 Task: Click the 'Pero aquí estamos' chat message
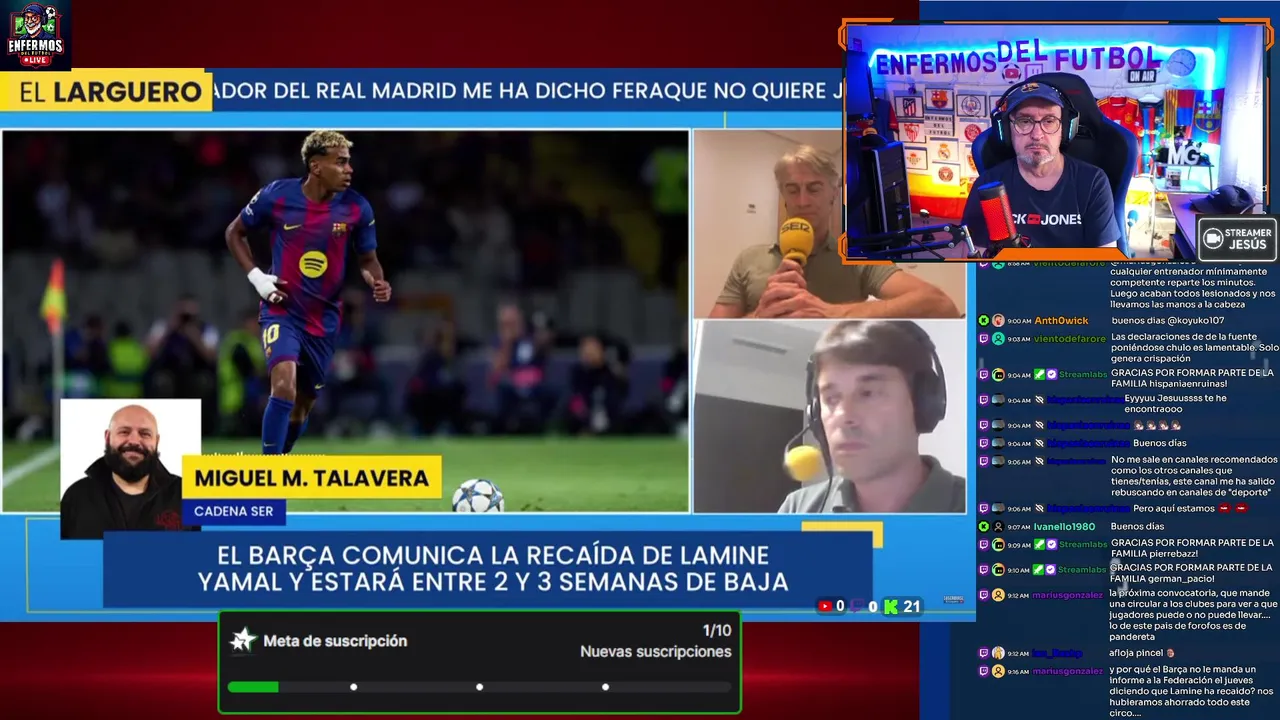pos(1190,508)
